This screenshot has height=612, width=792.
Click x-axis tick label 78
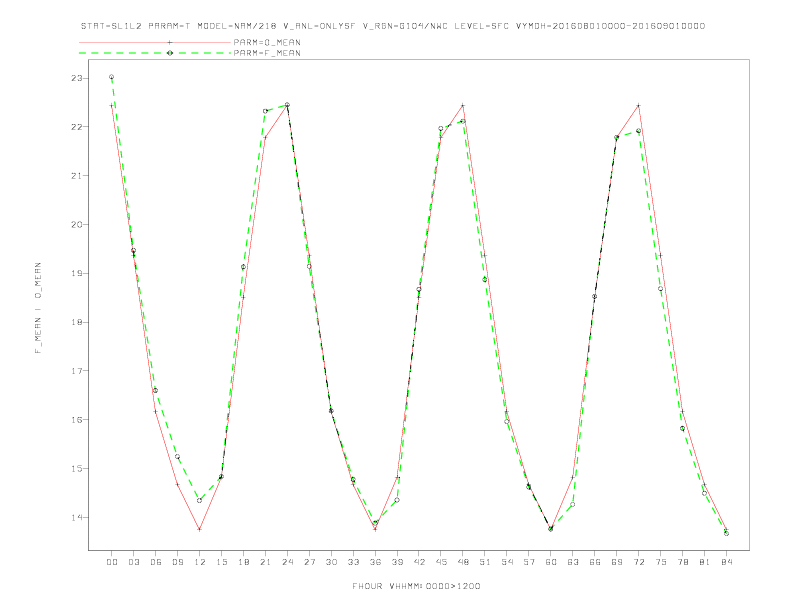coord(682,562)
